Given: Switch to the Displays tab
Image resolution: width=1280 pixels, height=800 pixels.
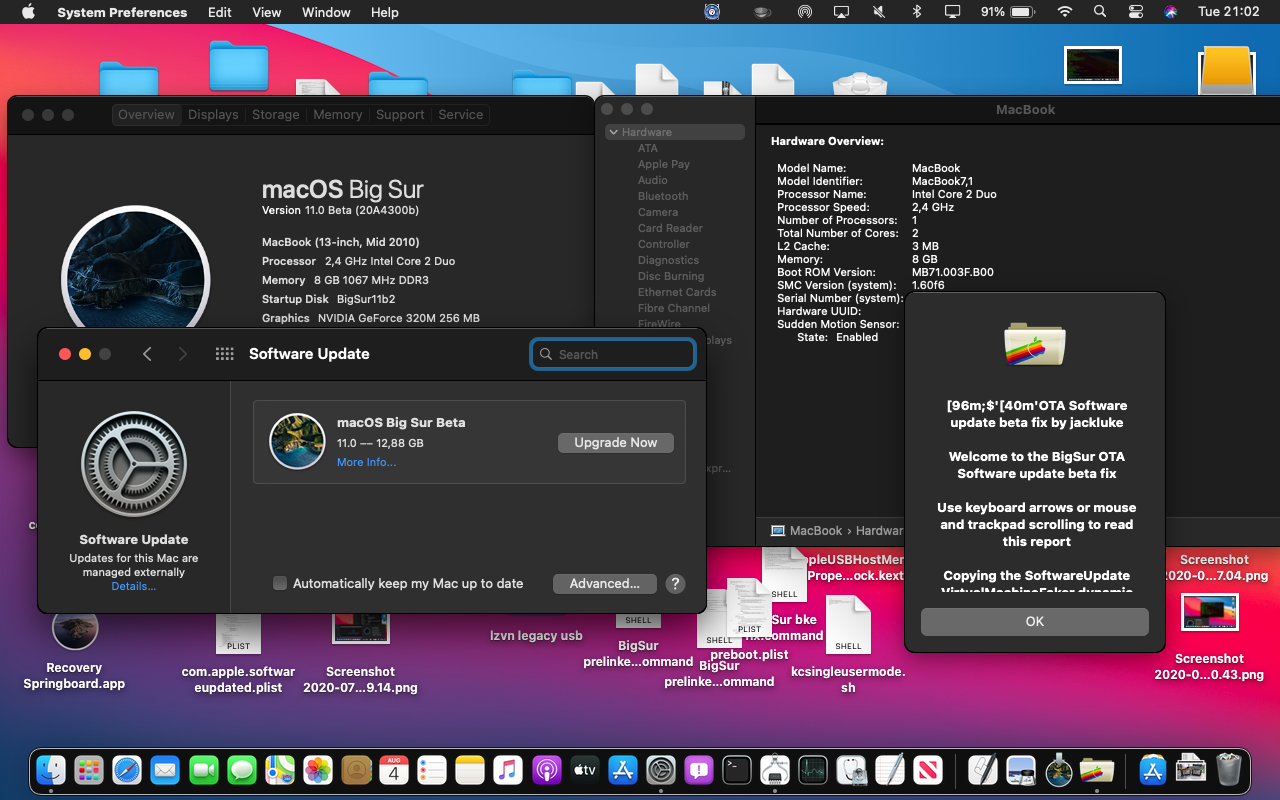Looking at the screenshot, I should tap(213, 114).
